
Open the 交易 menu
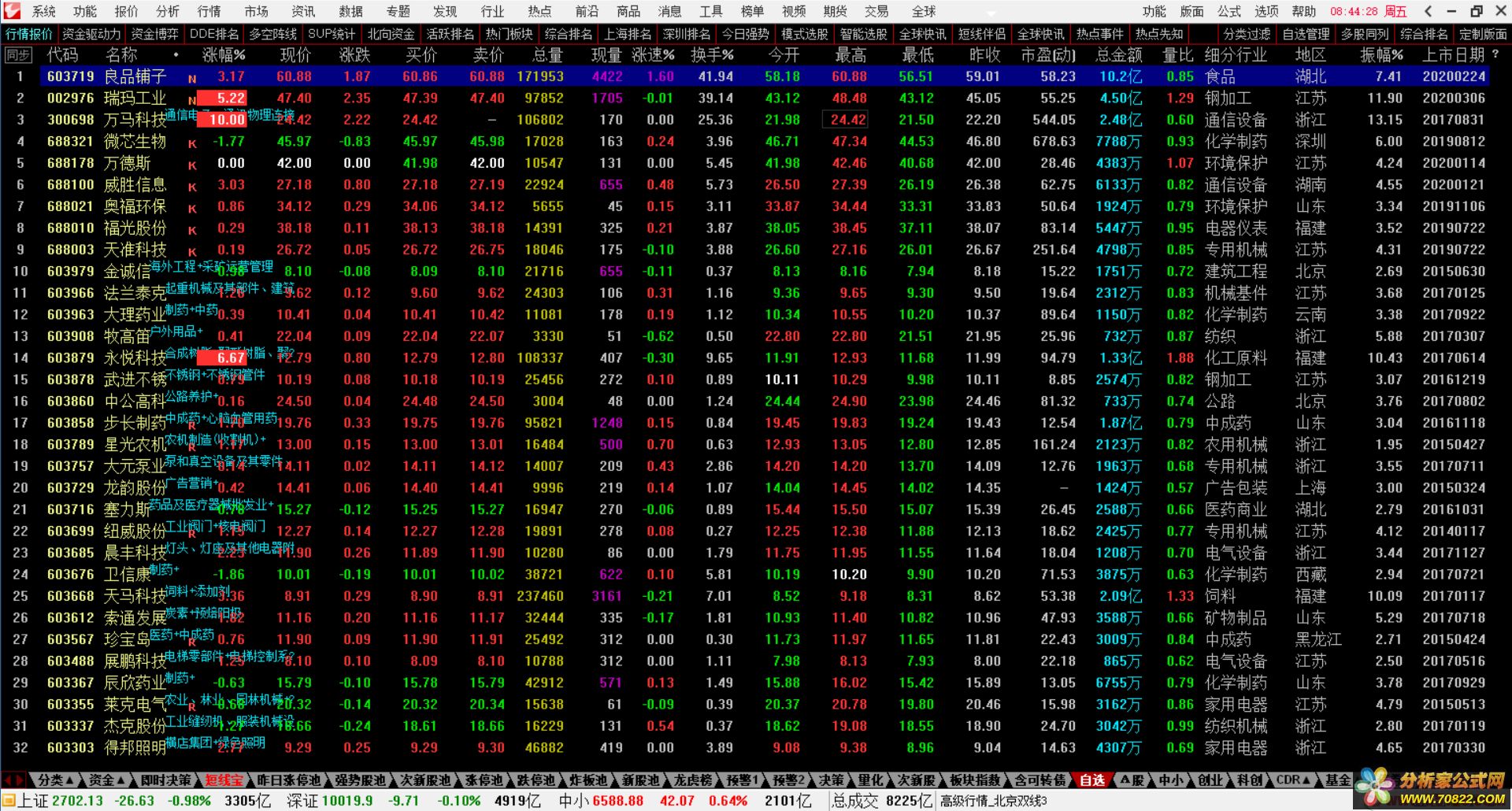pyautogui.click(x=876, y=11)
